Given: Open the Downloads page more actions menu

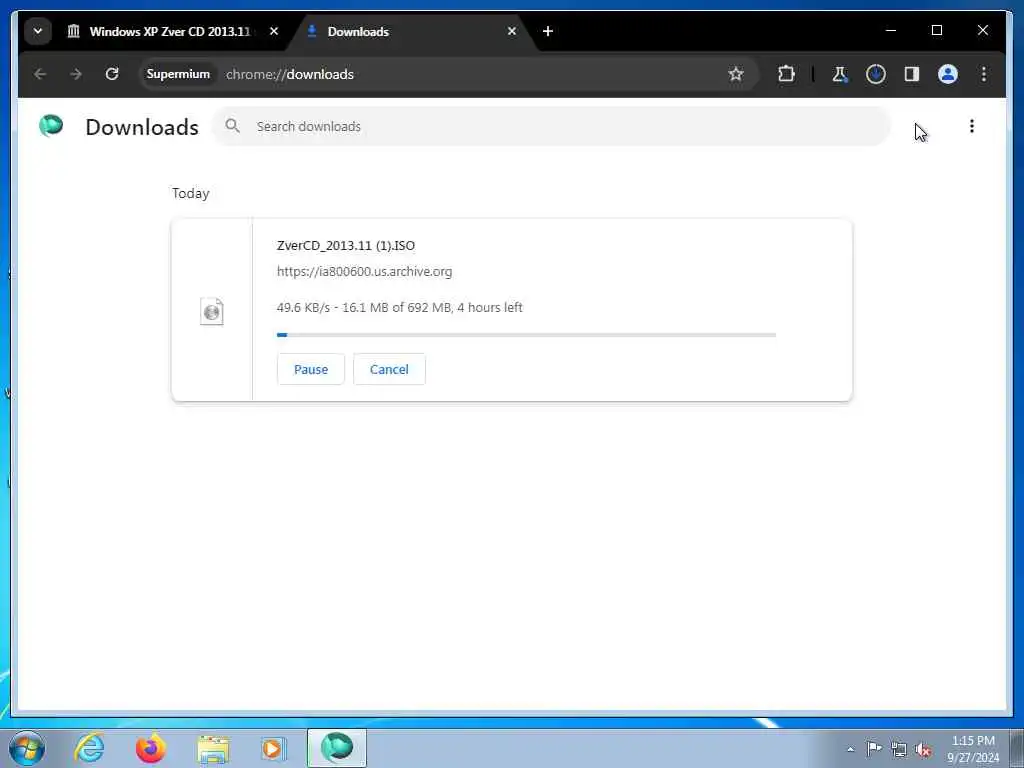Looking at the screenshot, I should click(x=972, y=126).
